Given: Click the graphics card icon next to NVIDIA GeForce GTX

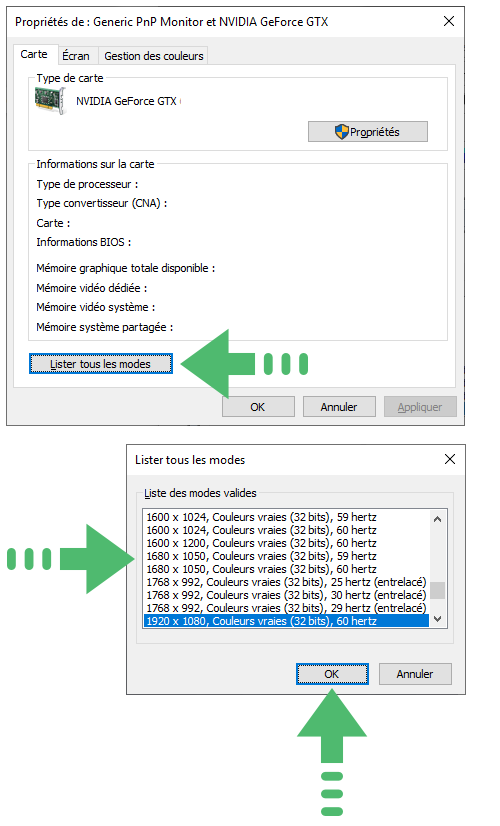Looking at the screenshot, I should [50, 100].
